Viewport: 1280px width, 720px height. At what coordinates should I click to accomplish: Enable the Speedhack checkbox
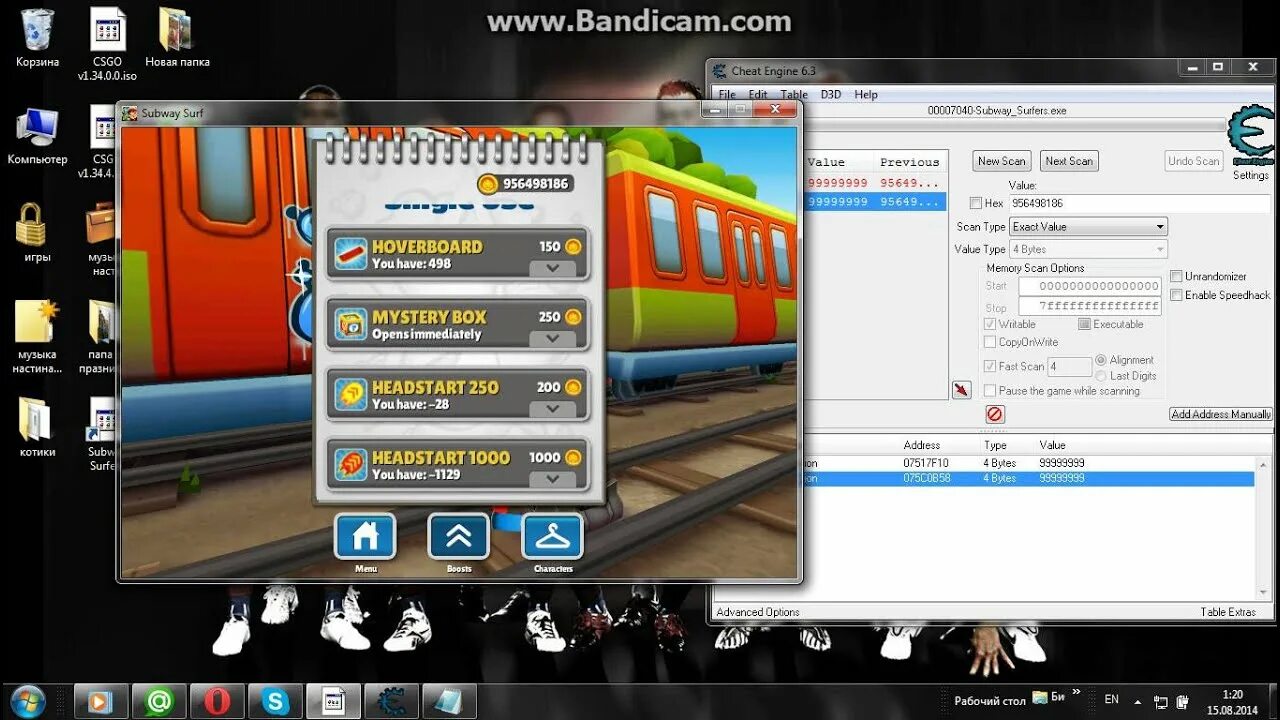pyautogui.click(x=1177, y=295)
